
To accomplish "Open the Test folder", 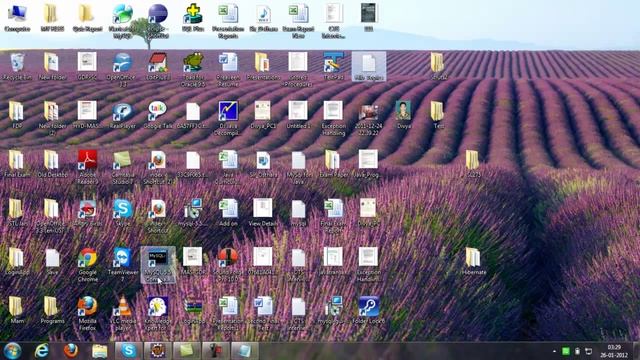I will click(438, 115).
